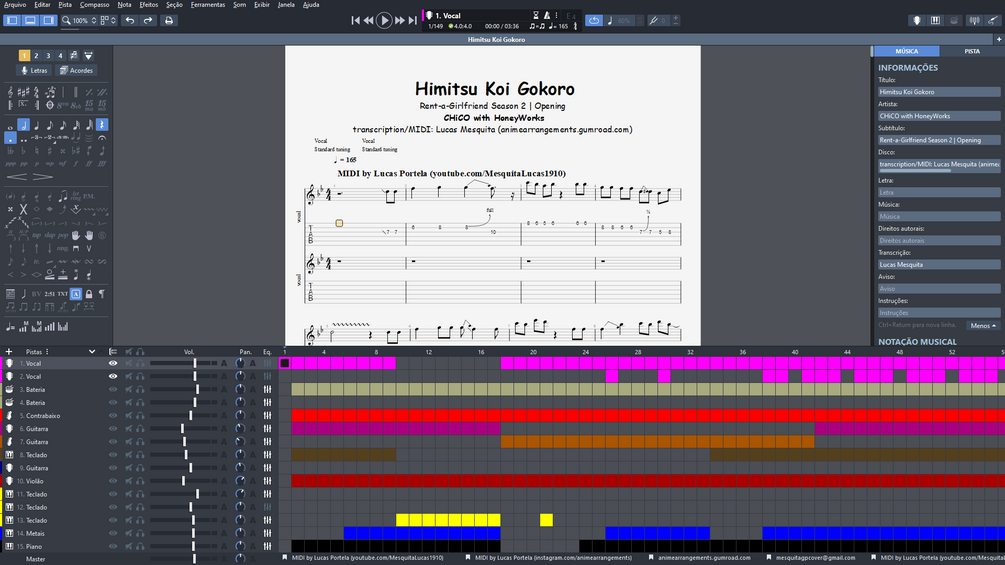Click the tempo 165 indicator
Viewport: 1005px width, 565px height.
pyautogui.click(x=558, y=26)
